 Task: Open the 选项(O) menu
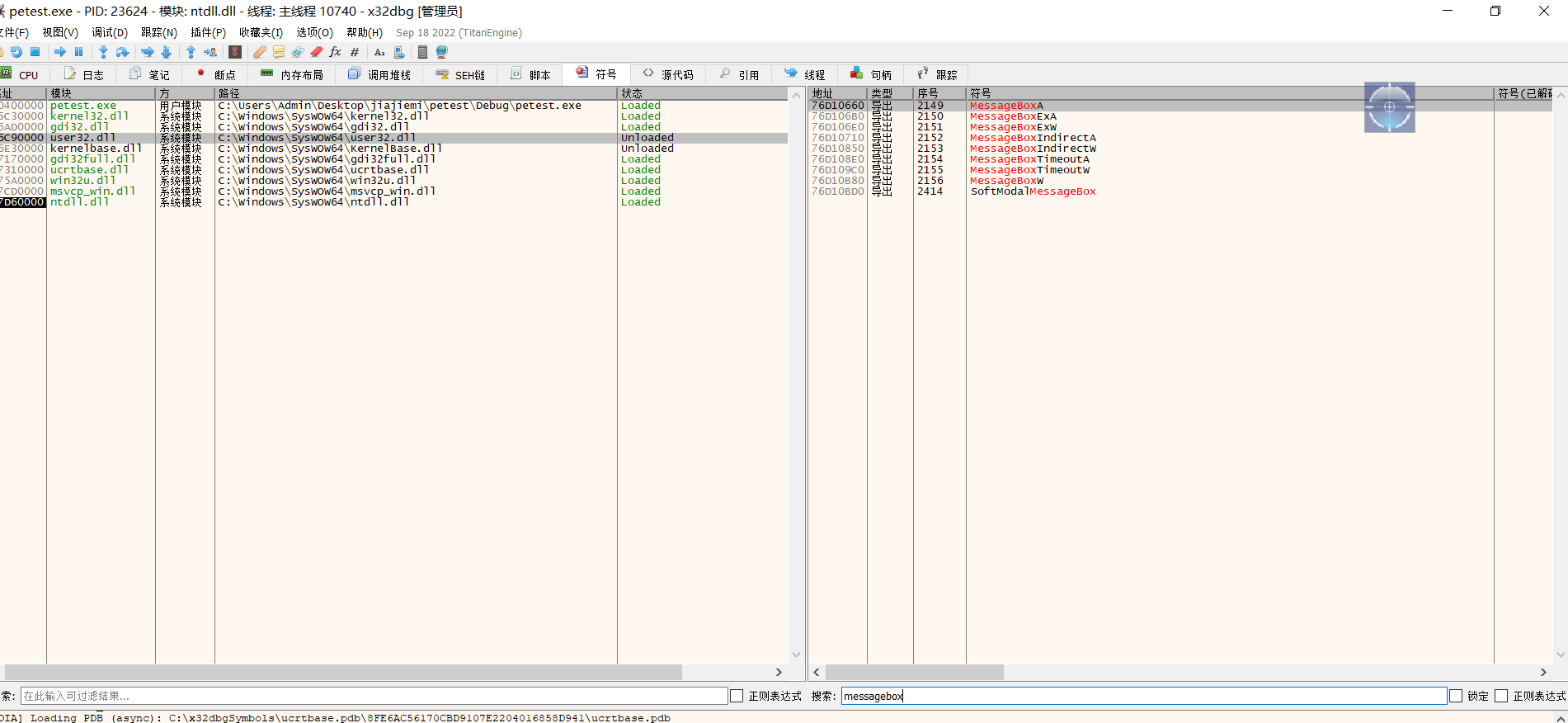click(314, 32)
